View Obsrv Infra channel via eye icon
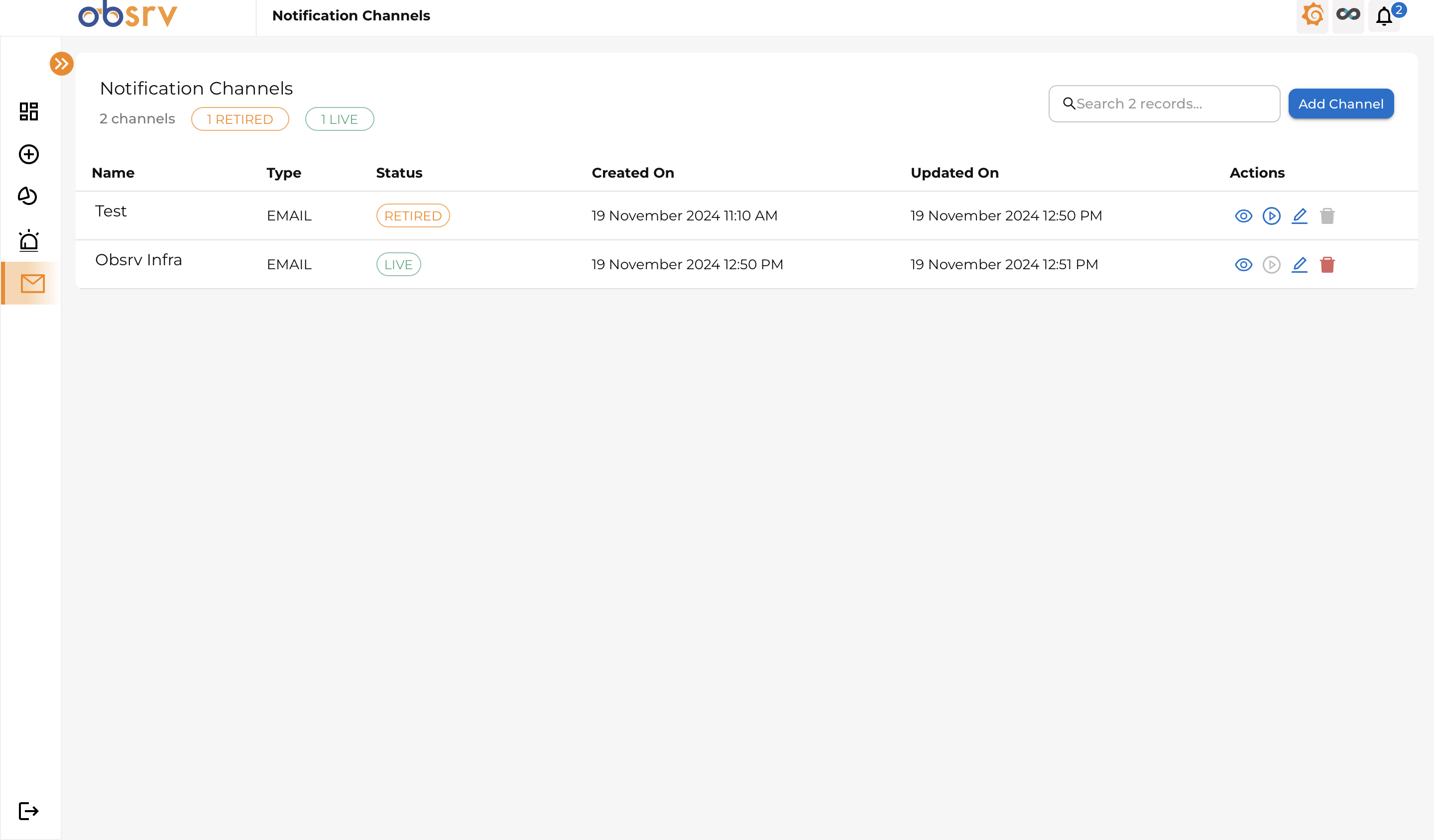This screenshot has width=1434, height=840. click(x=1243, y=265)
